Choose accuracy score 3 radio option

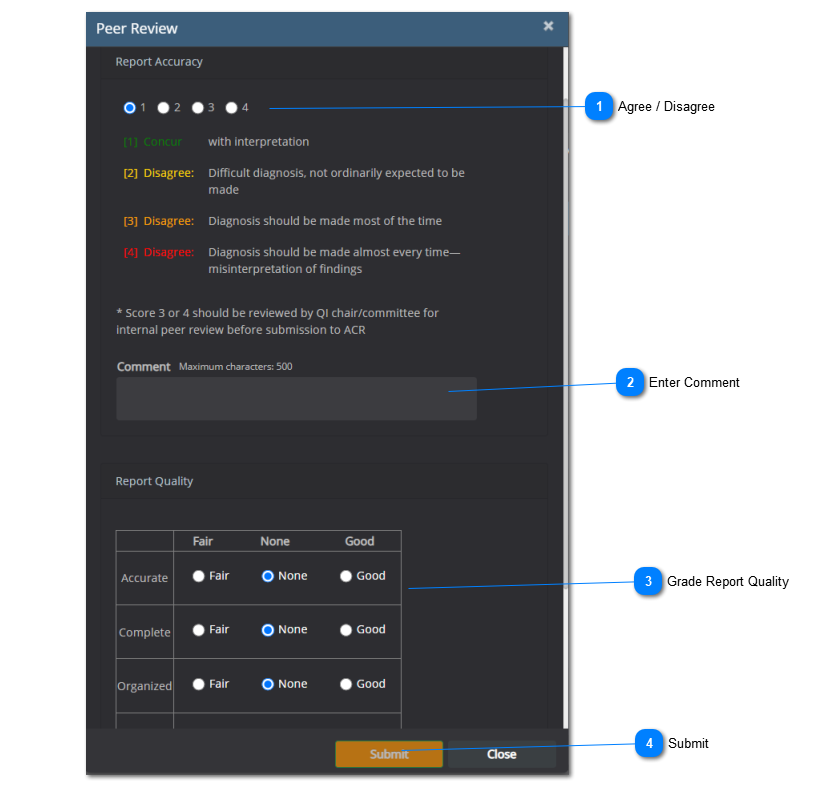click(x=198, y=108)
